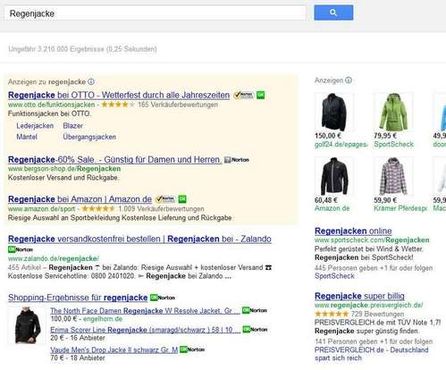Click checkered jacket thumbnail priced 59,90 €
Image resolution: width=446 pixels, height=370 pixels.
393,176
